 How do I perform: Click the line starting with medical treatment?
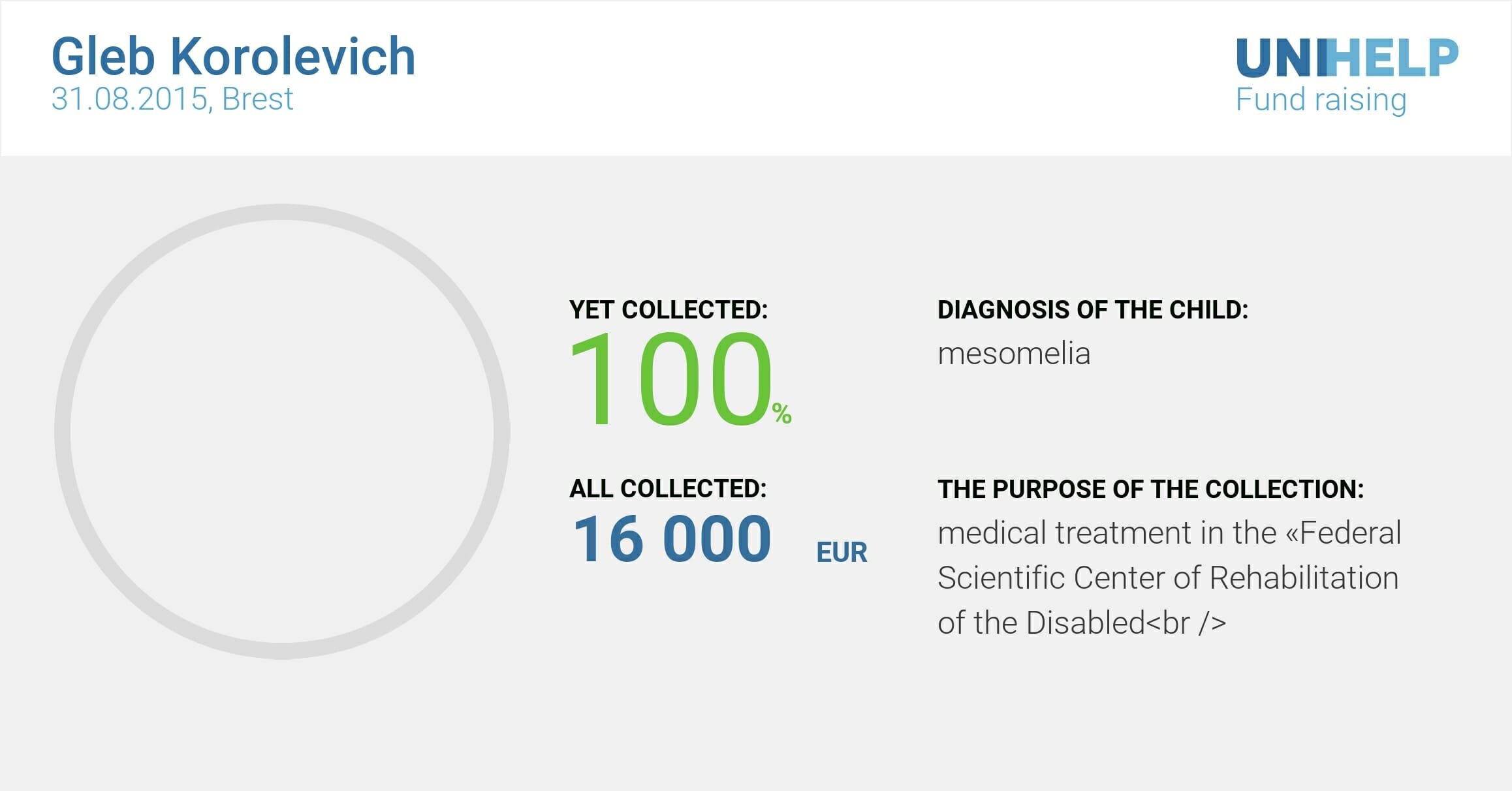pyautogui.click(x=1169, y=533)
